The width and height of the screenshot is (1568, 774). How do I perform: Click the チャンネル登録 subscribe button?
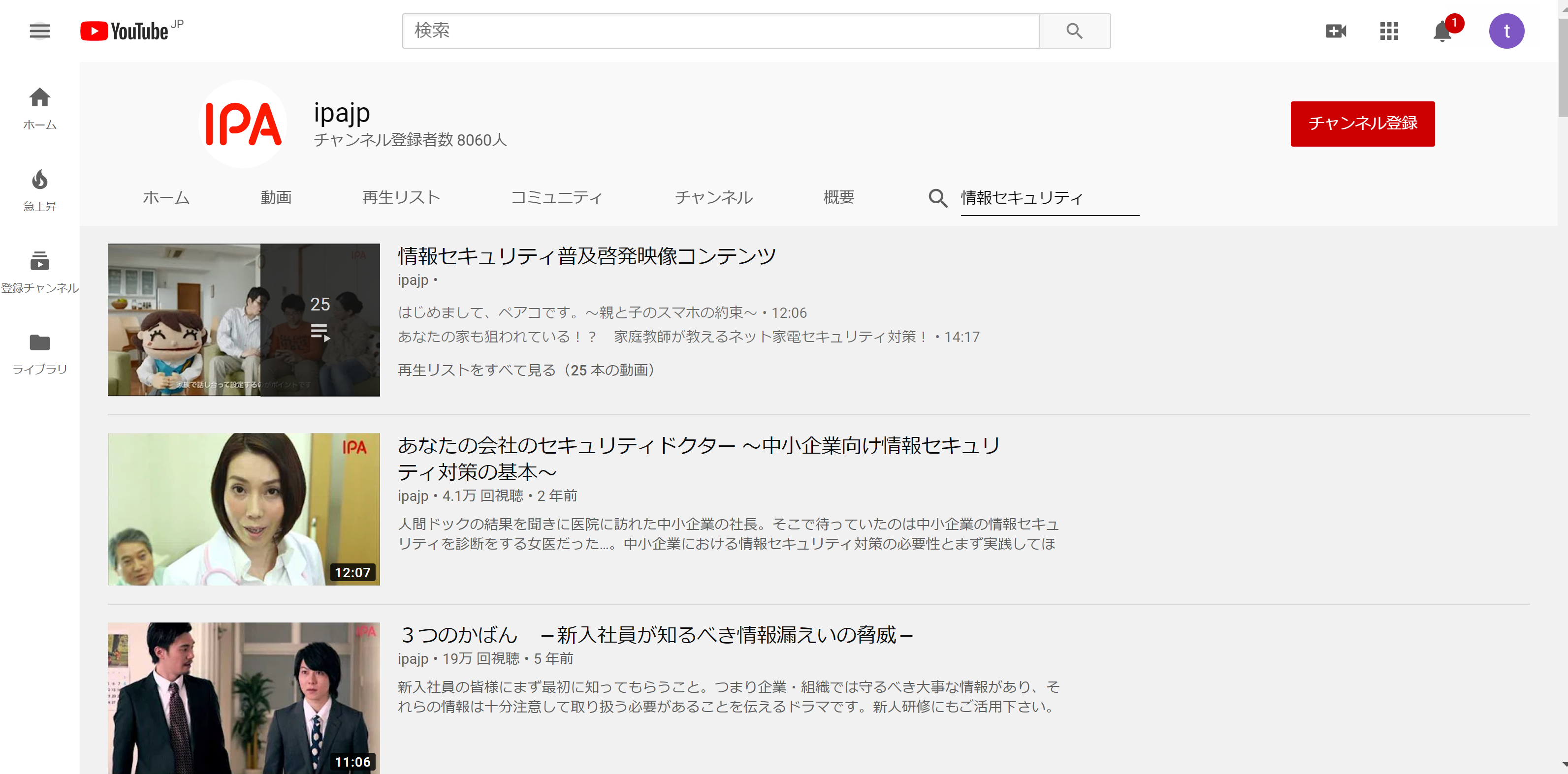click(1362, 124)
